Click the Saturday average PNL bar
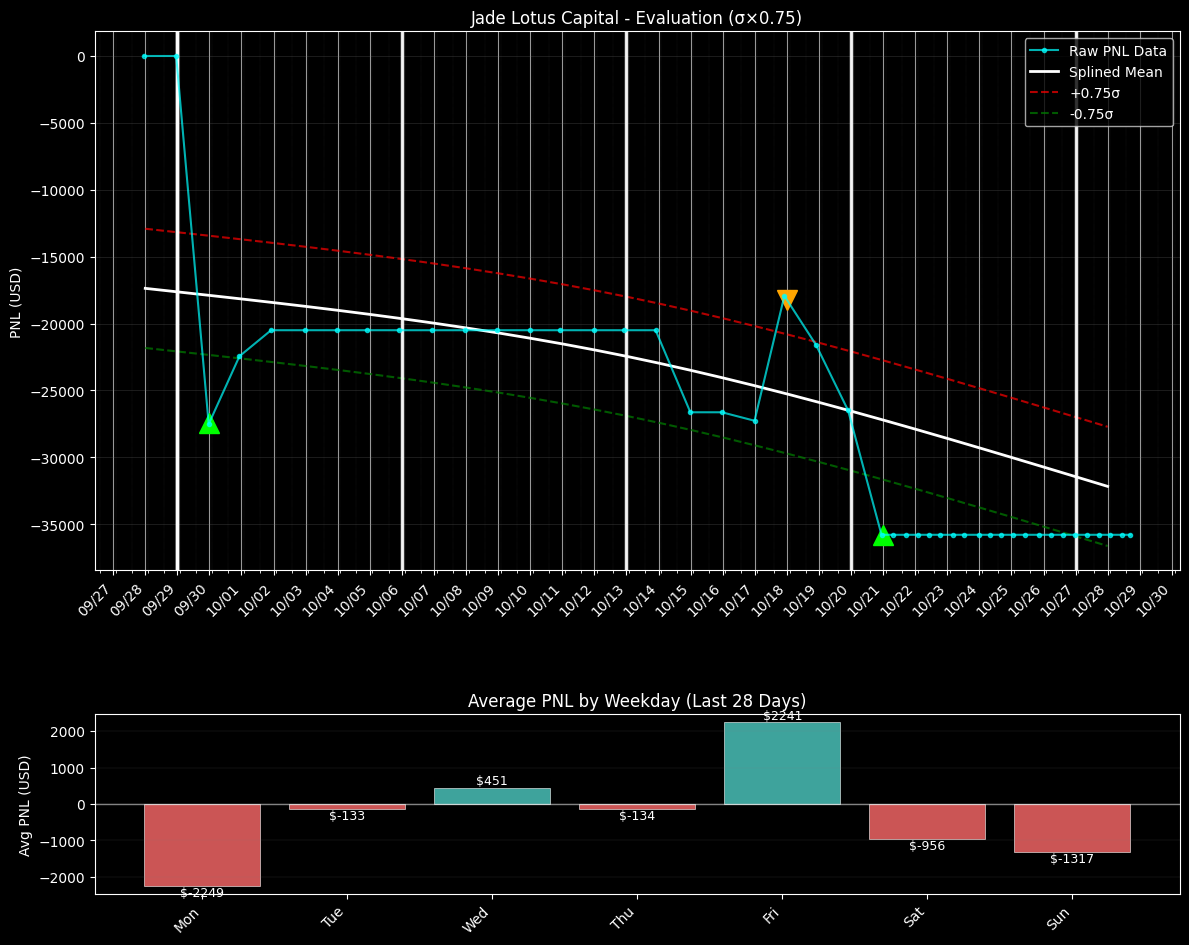Image resolution: width=1189 pixels, height=945 pixels. tap(927, 821)
